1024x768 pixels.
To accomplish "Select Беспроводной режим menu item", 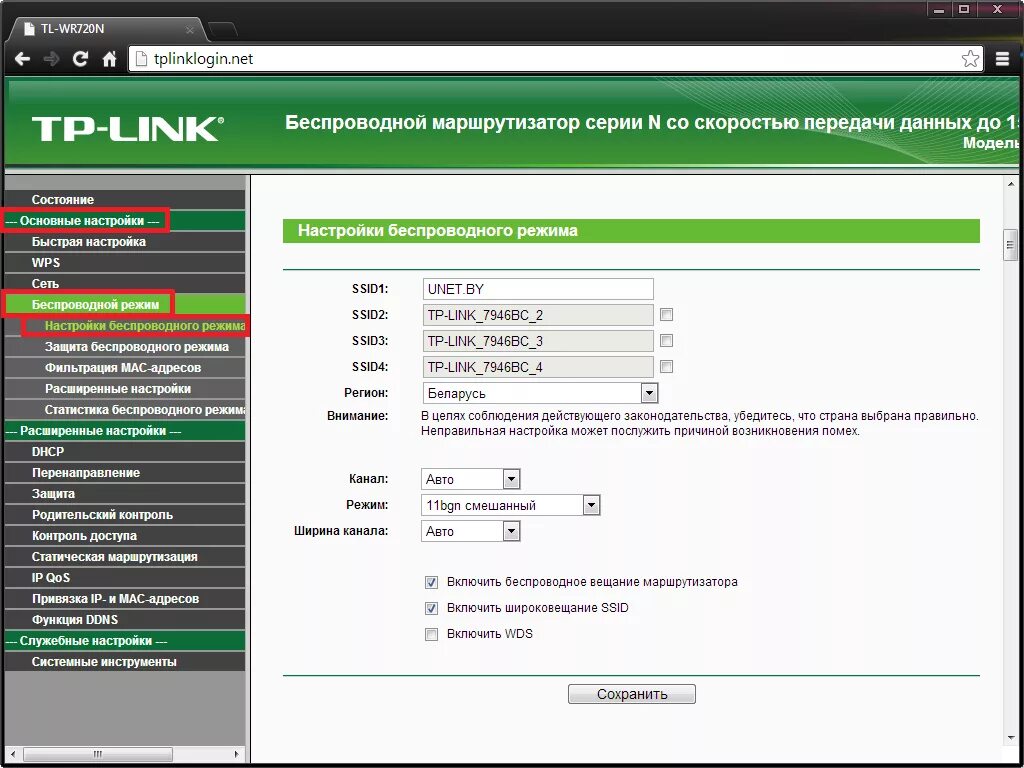I will (x=125, y=304).
